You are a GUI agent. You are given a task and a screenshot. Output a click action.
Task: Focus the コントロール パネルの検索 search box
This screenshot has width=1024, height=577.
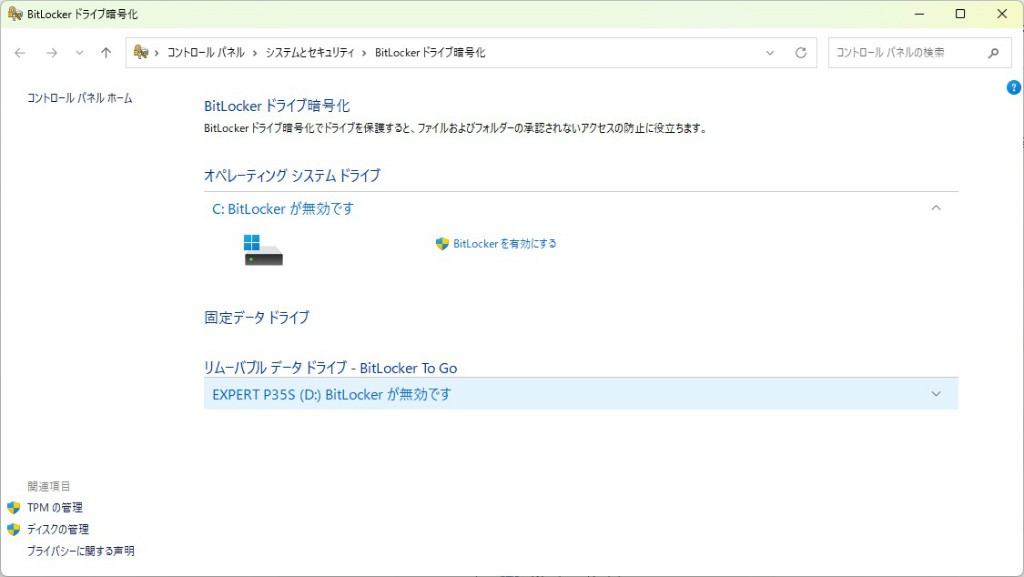pos(918,53)
